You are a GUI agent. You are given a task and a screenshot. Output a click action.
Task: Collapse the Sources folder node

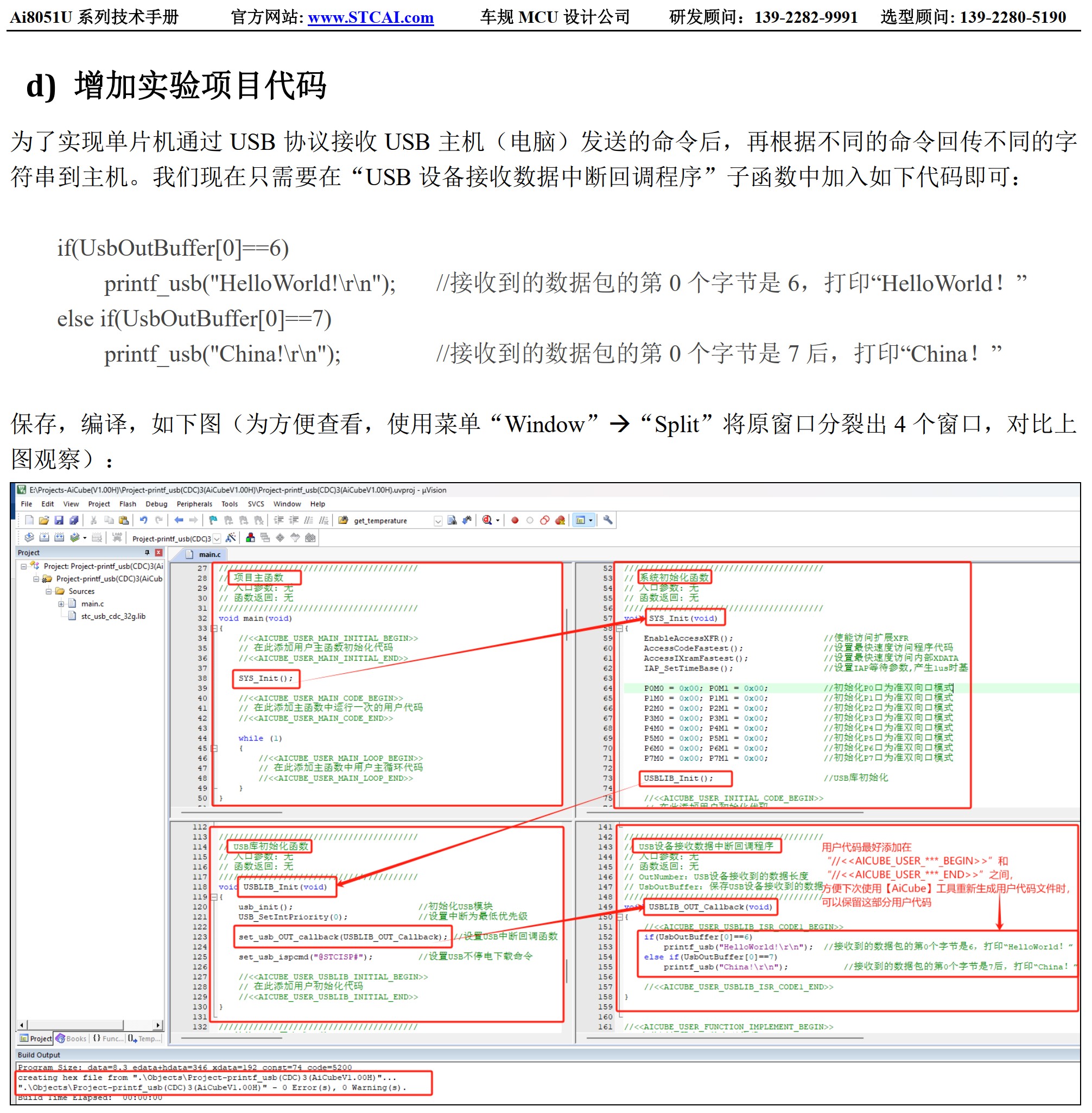49,591
